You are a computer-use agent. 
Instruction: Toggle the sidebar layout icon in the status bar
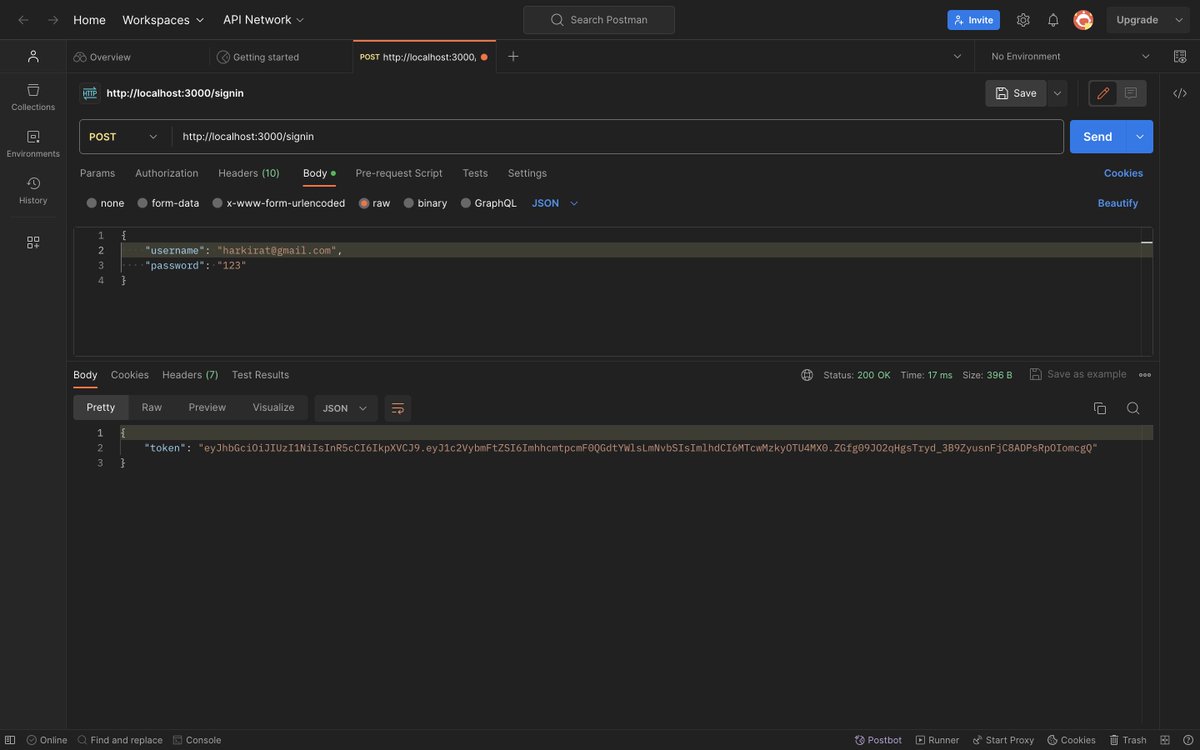click(10, 740)
